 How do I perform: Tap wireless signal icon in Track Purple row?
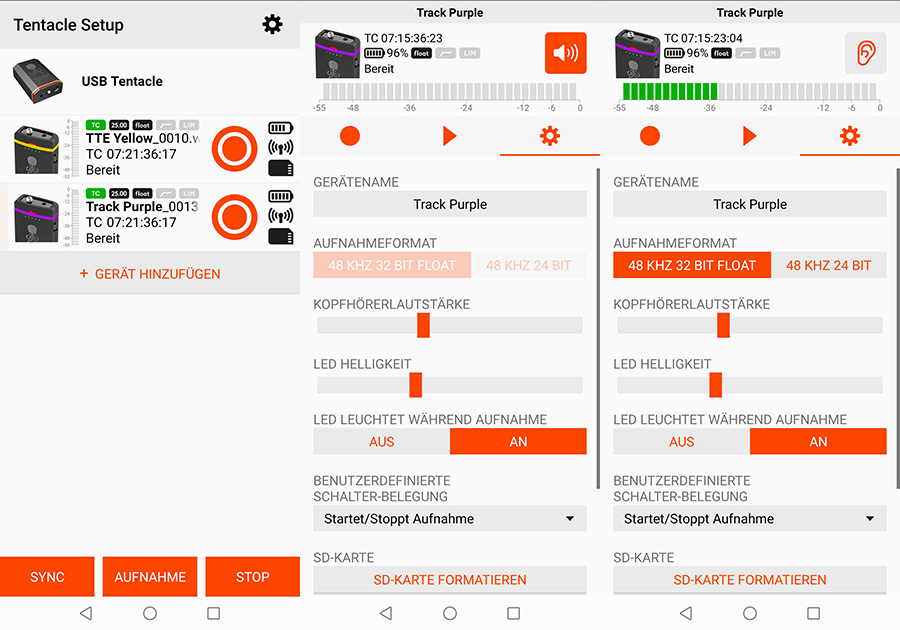click(280, 216)
